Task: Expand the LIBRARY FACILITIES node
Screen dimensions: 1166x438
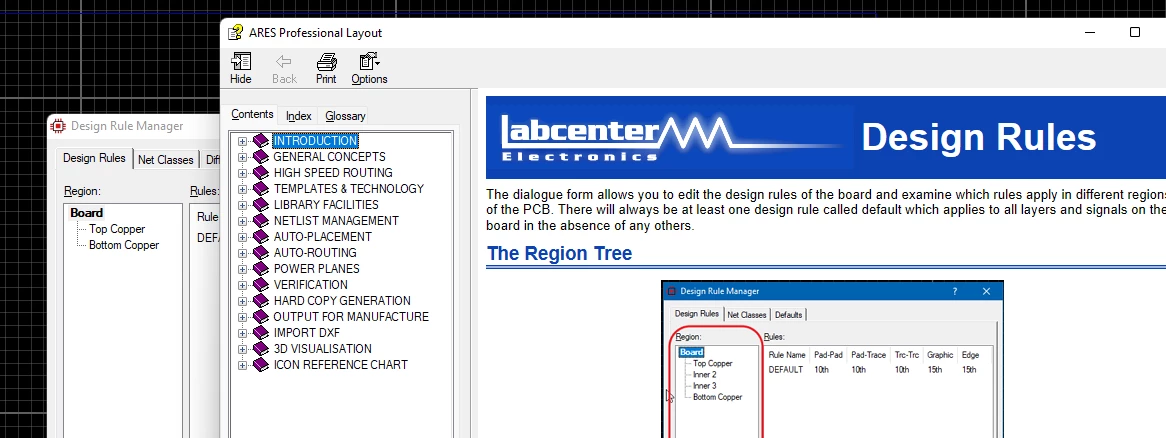Action: tap(242, 205)
